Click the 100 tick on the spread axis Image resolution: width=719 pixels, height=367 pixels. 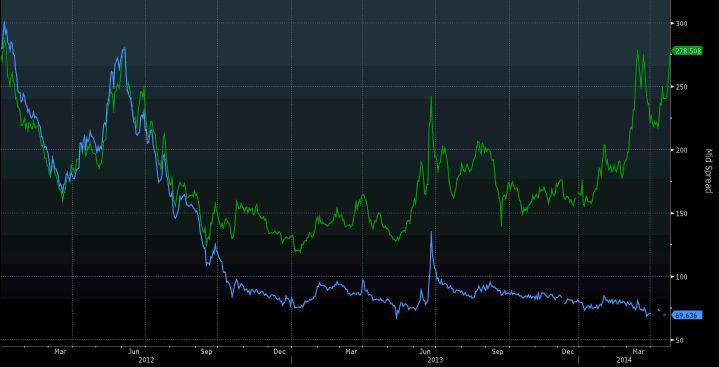(x=680, y=277)
